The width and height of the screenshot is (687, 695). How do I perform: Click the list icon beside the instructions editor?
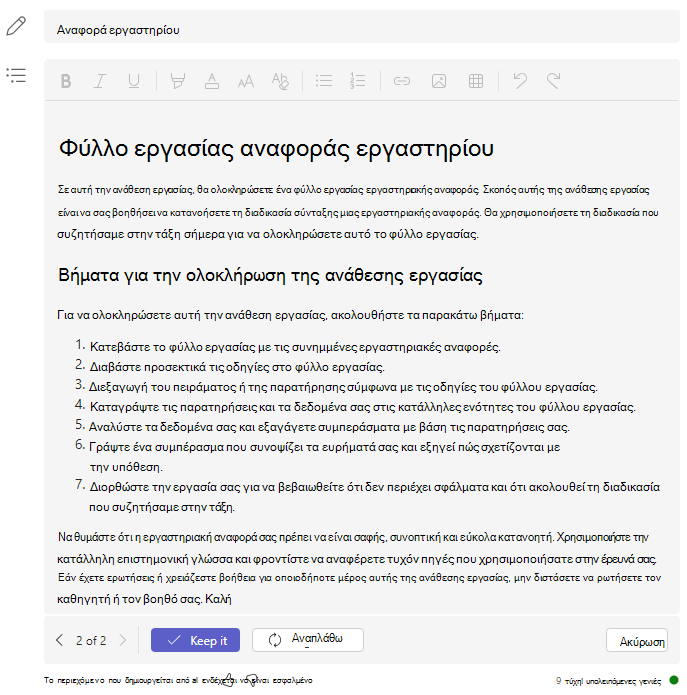coord(16,75)
